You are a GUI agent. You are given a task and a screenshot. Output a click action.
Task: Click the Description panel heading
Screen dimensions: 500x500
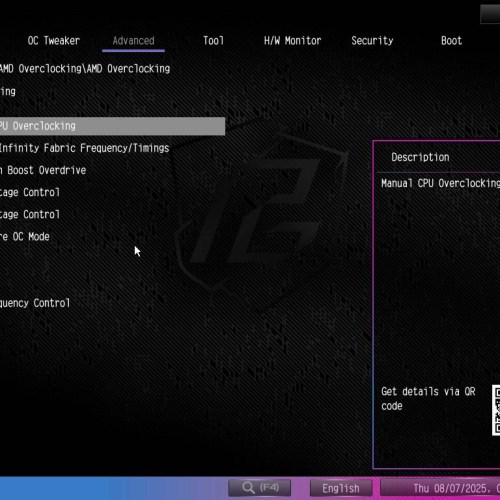click(420, 157)
